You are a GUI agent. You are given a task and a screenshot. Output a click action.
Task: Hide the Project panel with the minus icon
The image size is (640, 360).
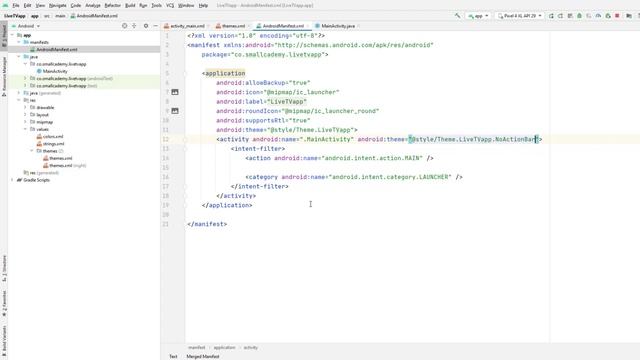(x=156, y=26)
